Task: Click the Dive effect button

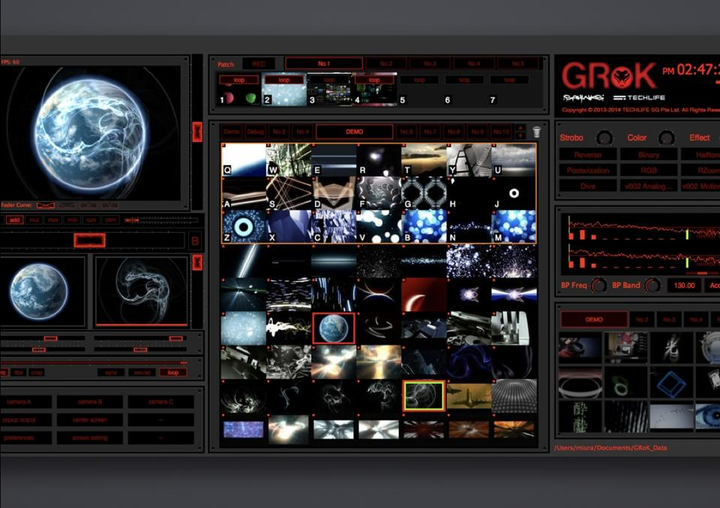Action: (x=588, y=186)
